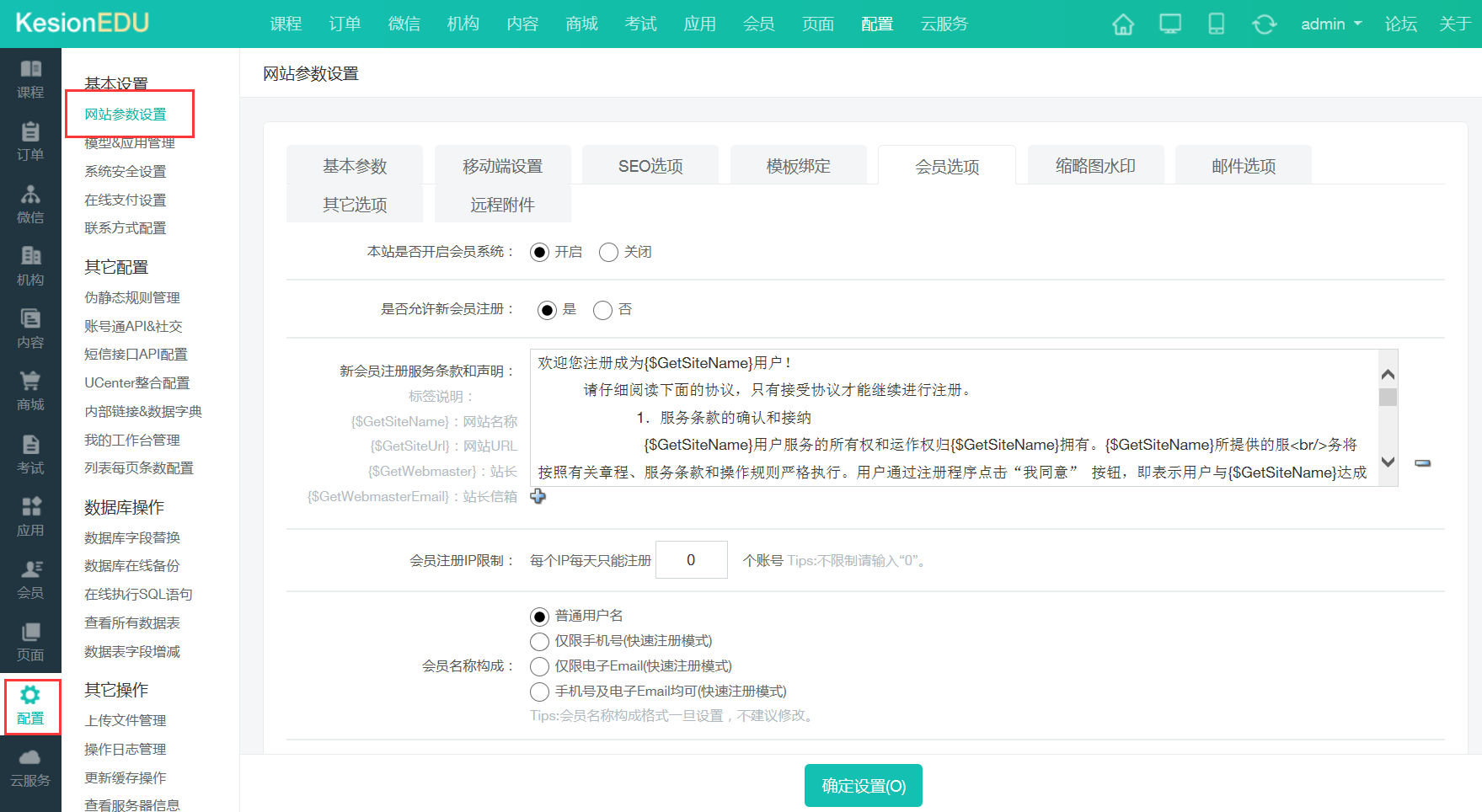
Task: Open the admin dropdown menu
Action: pyautogui.click(x=1330, y=24)
